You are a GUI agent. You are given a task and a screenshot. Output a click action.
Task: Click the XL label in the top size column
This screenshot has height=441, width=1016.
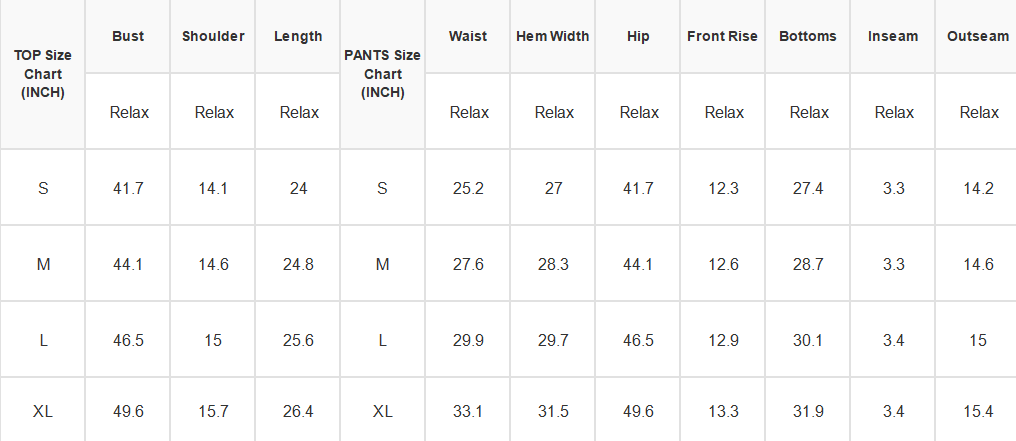coord(43,411)
